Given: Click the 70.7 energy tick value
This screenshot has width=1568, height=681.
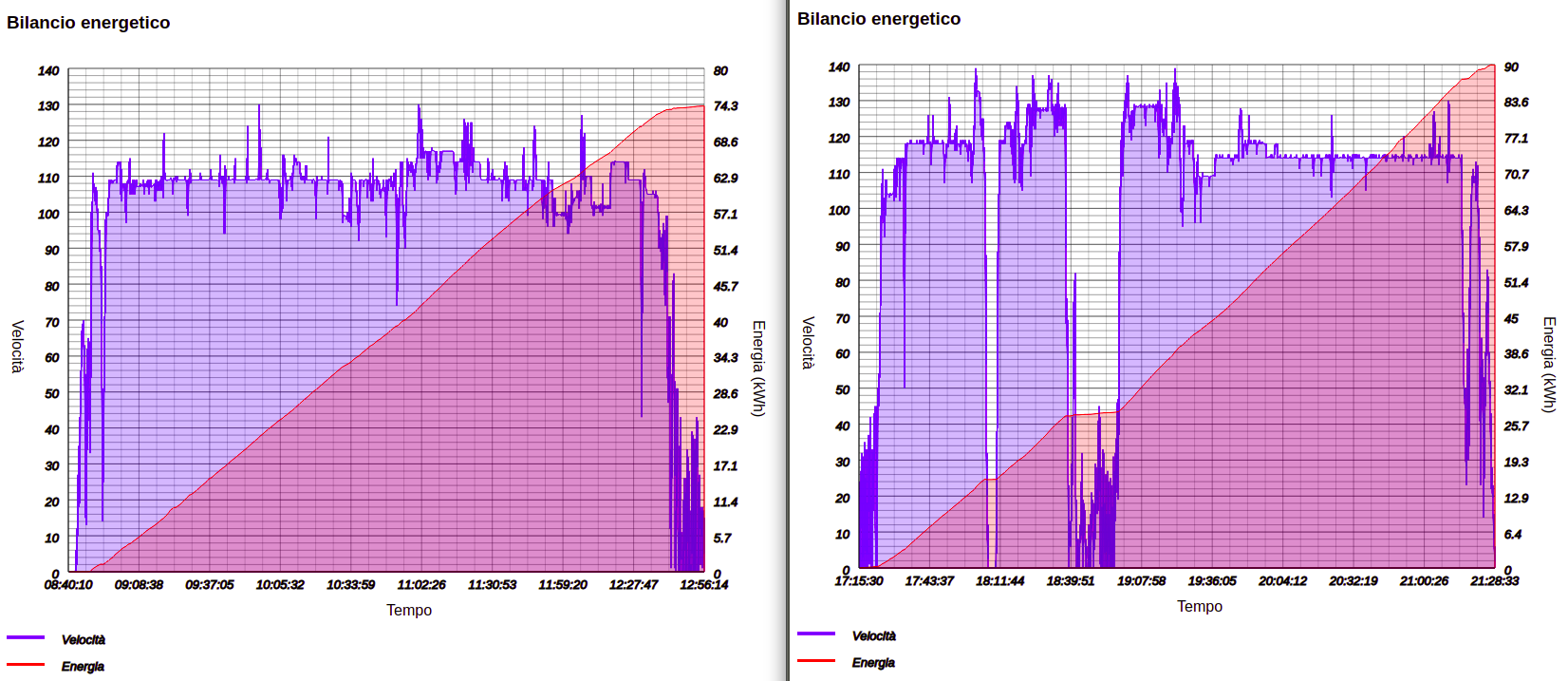Looking at the screenshot, I should [1517, 175].
